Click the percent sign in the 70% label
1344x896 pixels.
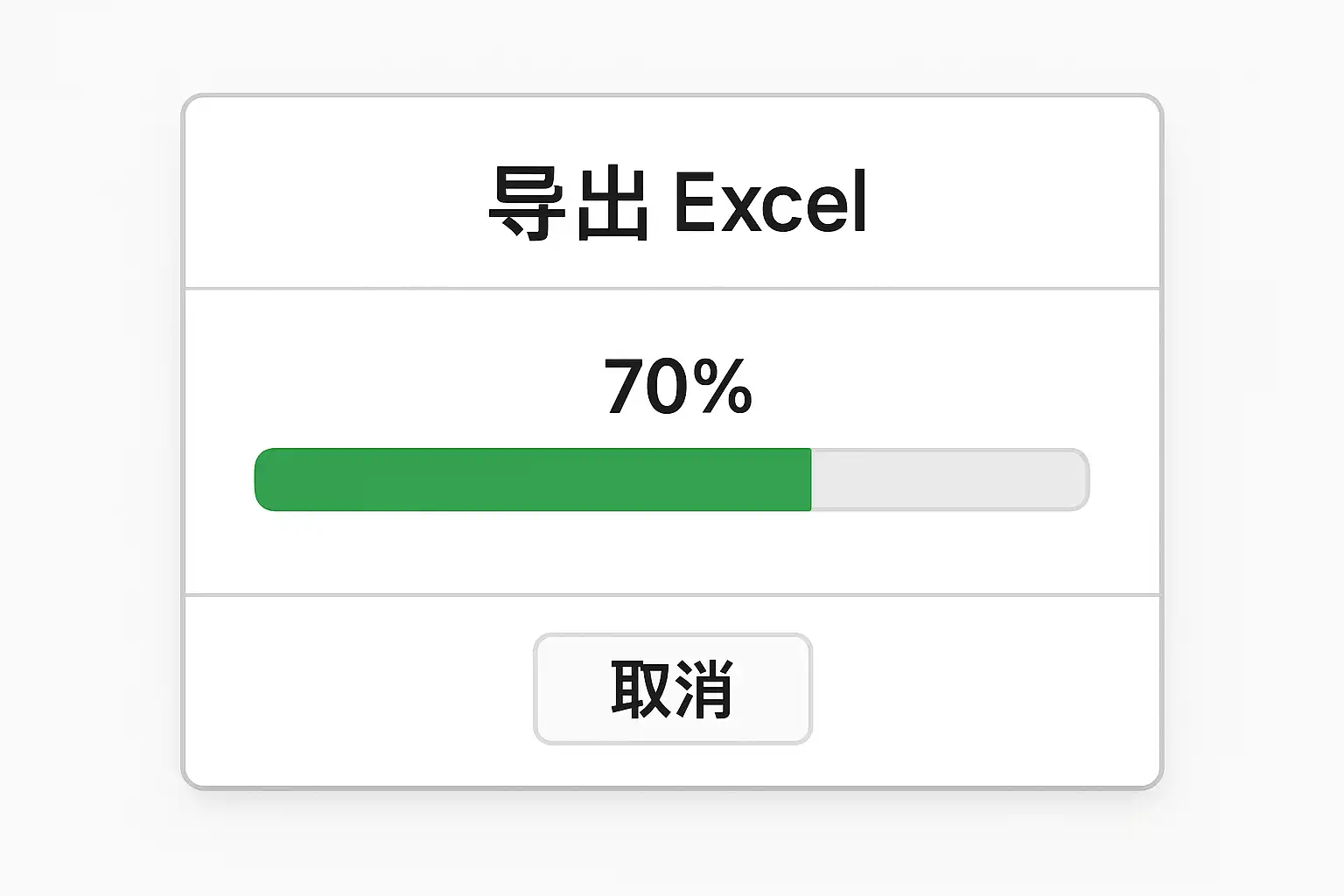pos(722,386)
